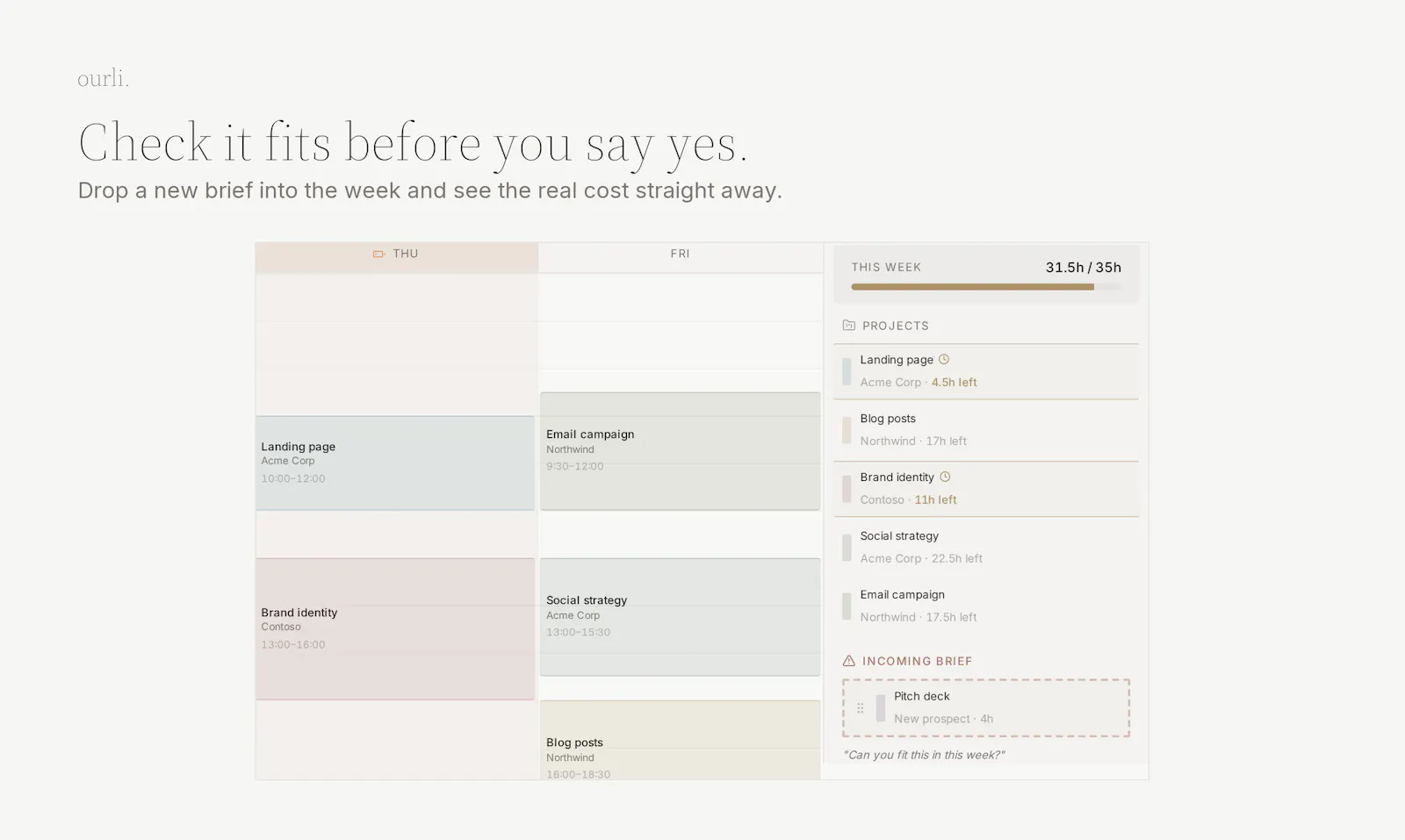Click the ourli logo
1405x840 pixels.
103,79
